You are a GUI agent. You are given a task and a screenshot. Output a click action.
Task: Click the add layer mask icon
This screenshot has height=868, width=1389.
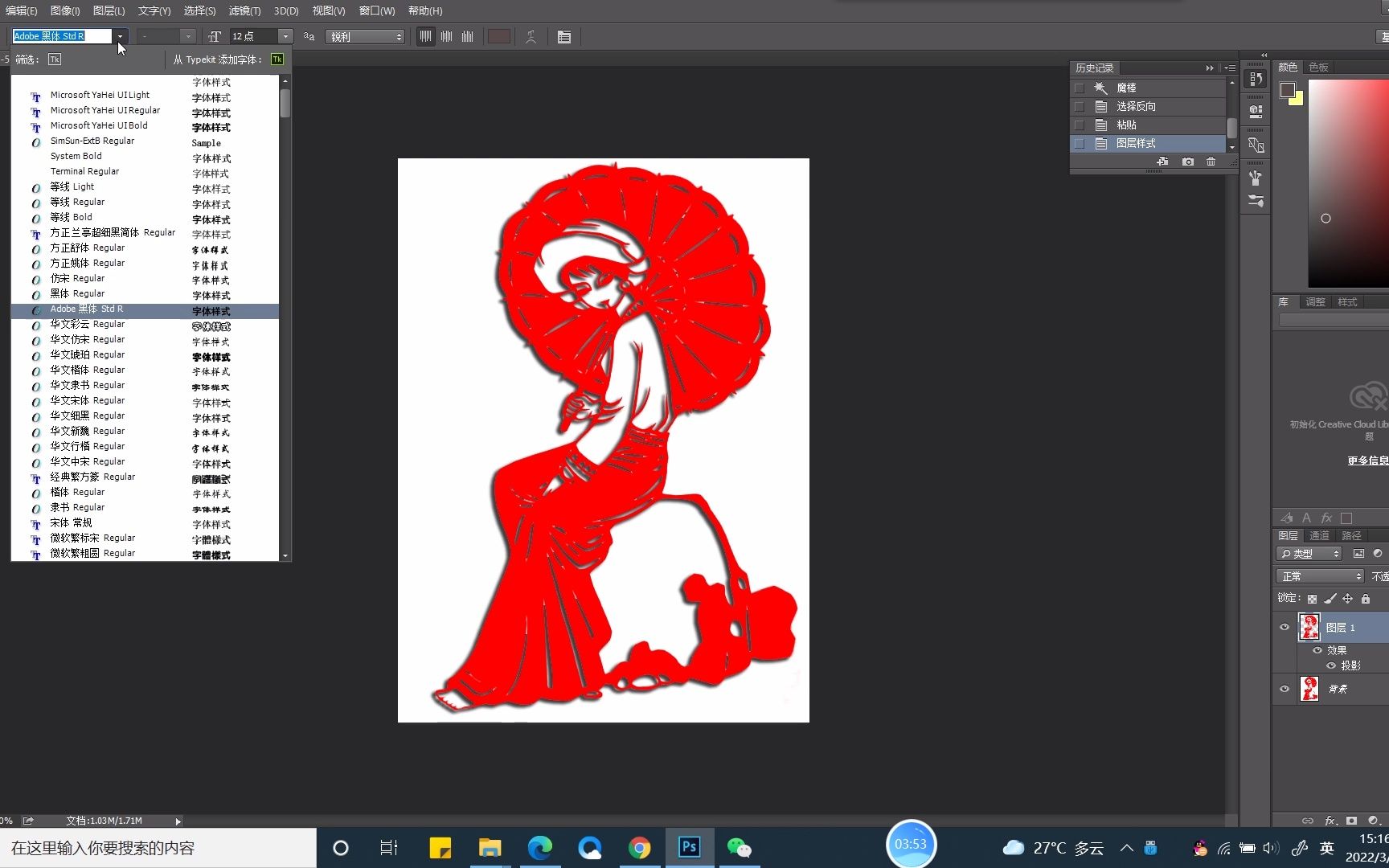tap(1351, 821)
